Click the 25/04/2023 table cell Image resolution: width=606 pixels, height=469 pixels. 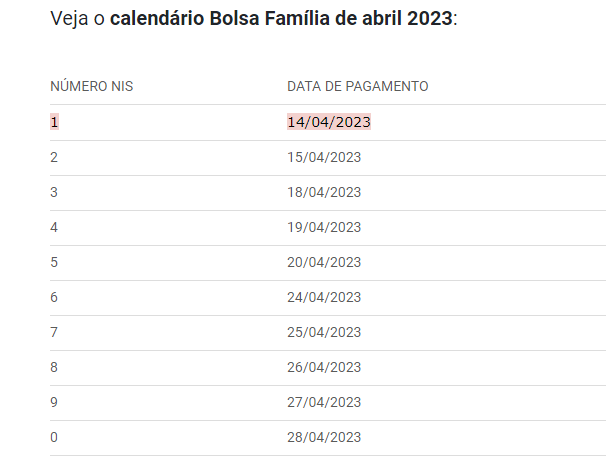[x=324, y=332]
